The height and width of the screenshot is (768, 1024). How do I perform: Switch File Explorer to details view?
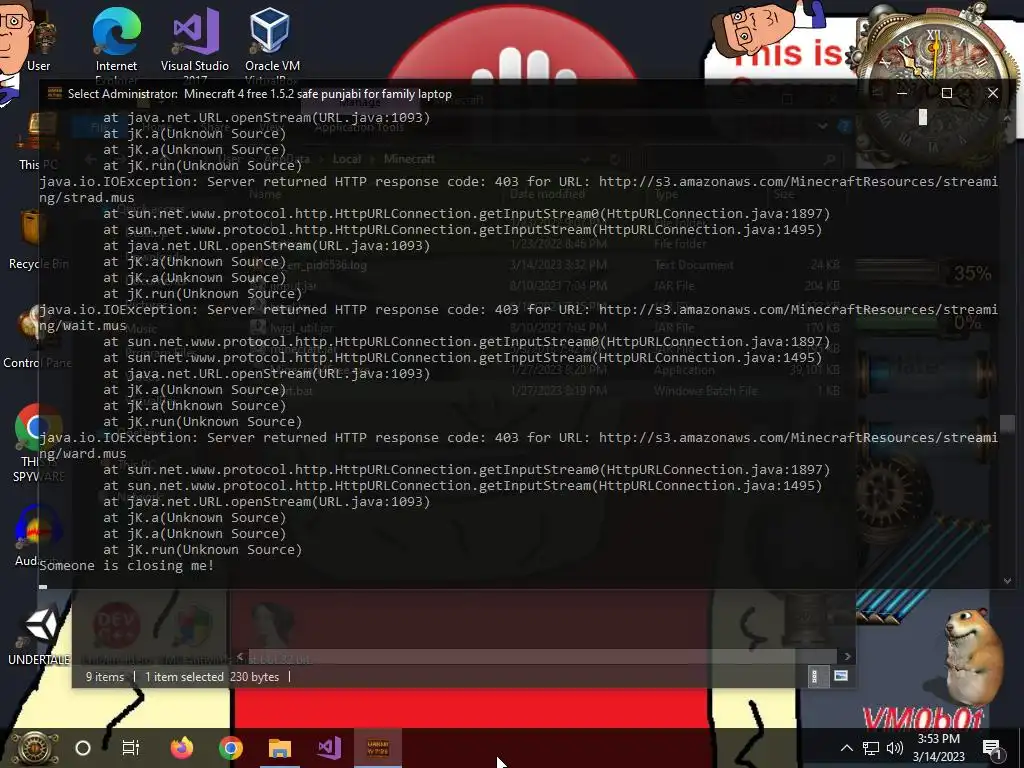[x=814, y=677]
